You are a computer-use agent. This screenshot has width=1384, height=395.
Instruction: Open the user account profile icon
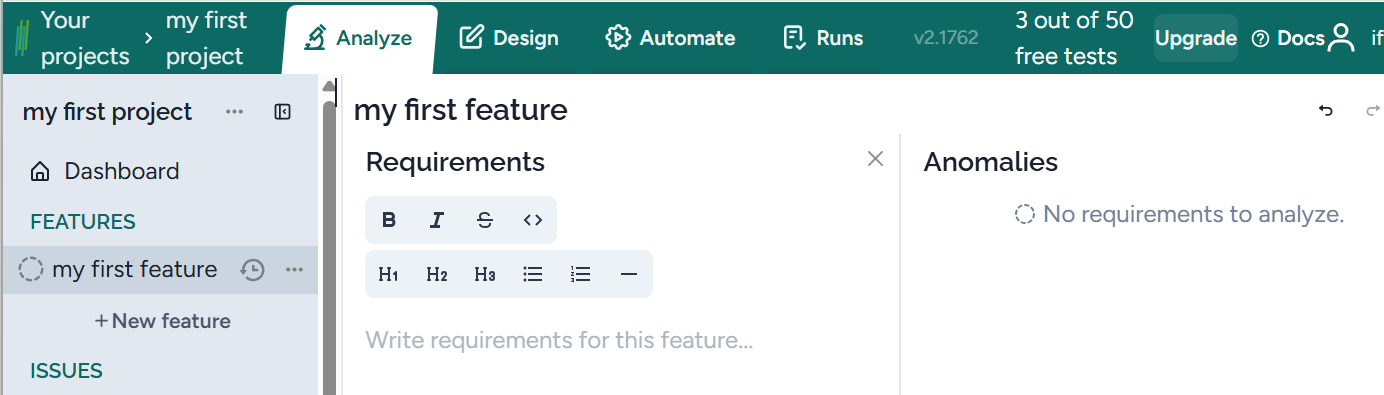[1341, 39]
